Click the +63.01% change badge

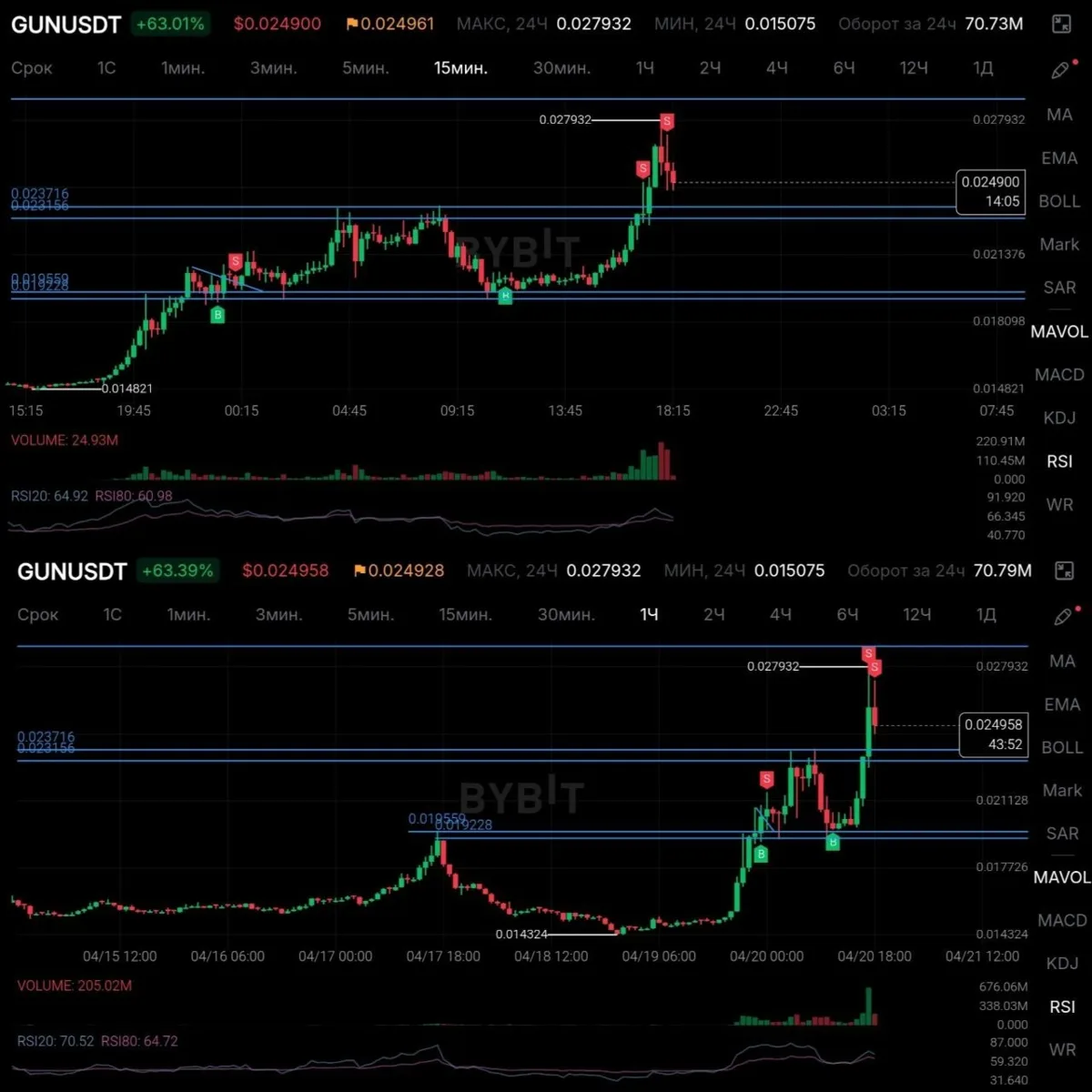[x=170, y=25]
